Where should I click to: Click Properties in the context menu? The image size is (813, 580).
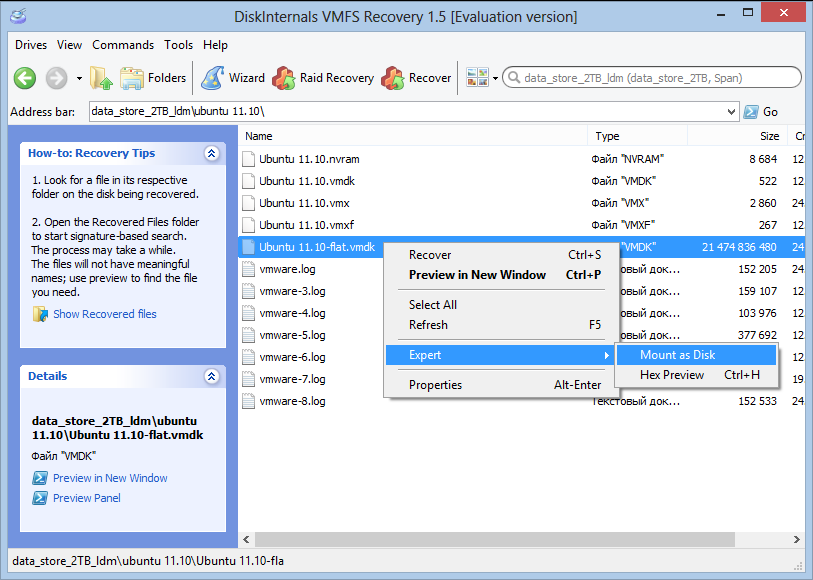click(x=435, y=385)
